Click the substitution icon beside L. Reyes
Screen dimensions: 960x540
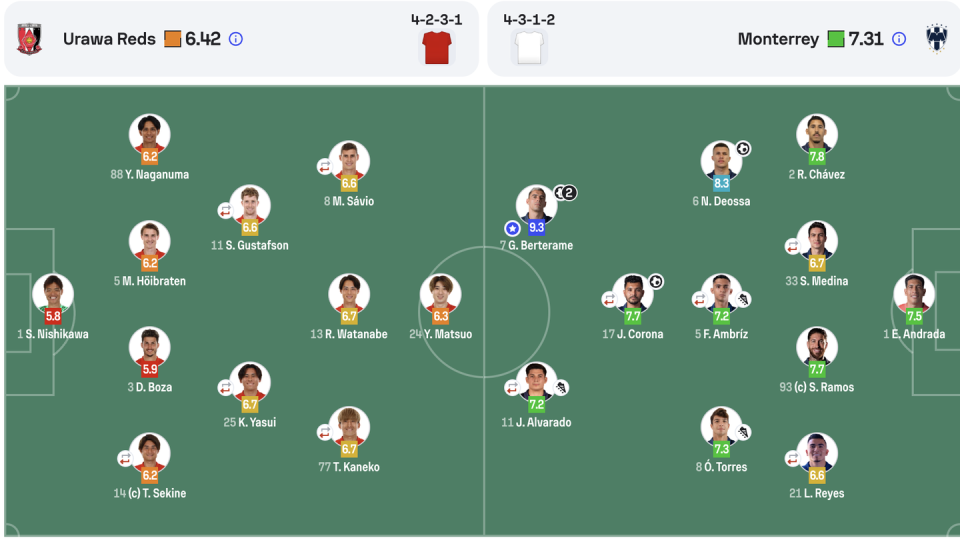coord(792,458)
